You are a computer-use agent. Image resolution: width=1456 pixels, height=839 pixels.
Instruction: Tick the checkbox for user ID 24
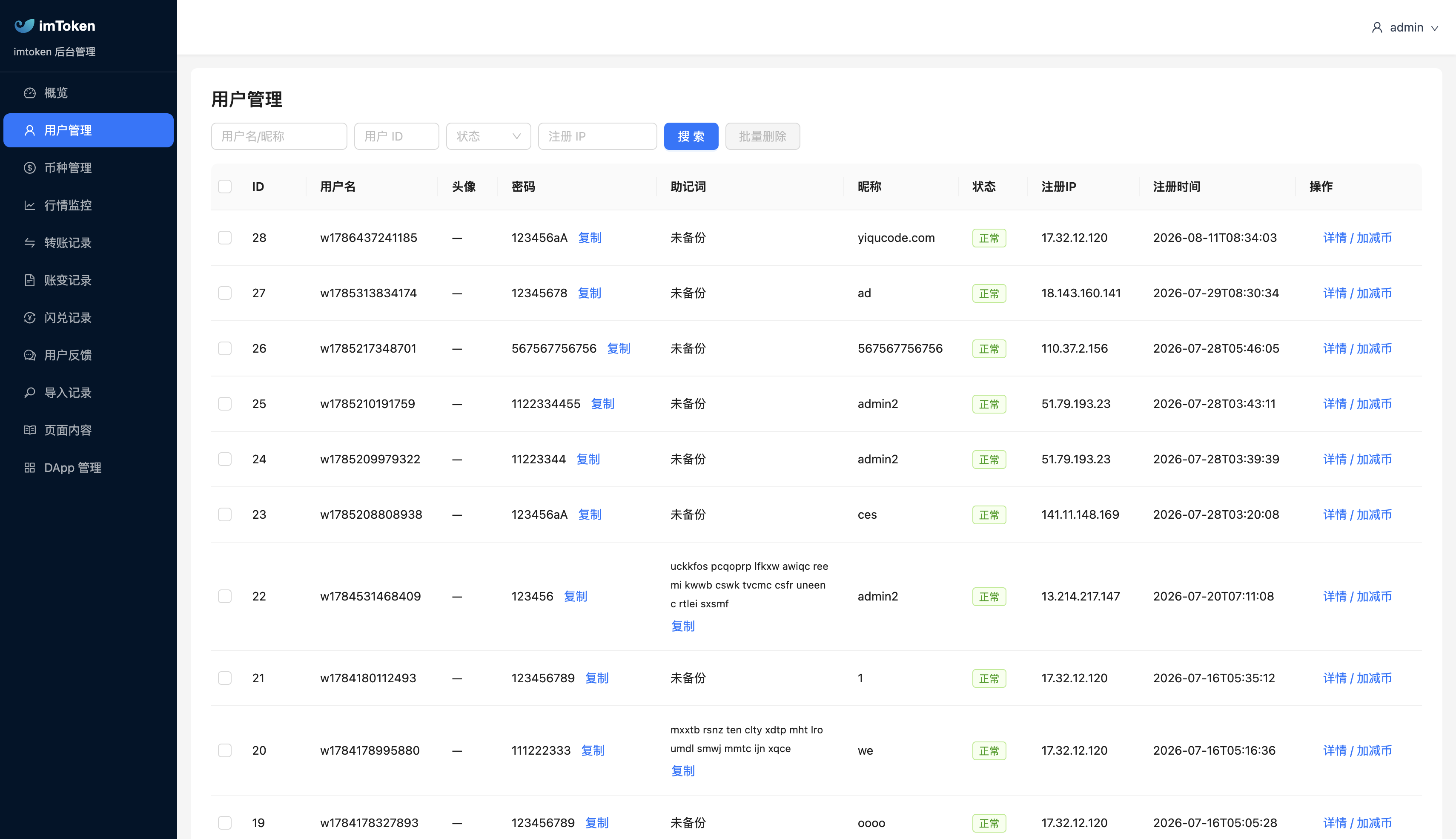coord(225,459)
